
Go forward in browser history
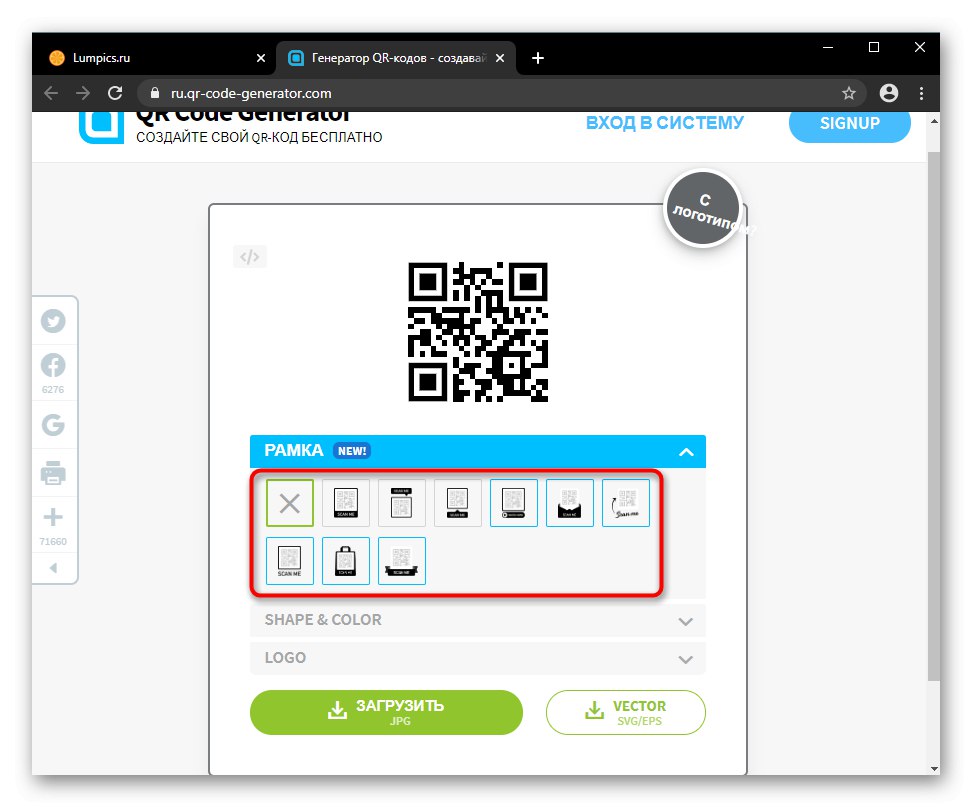pos(82,93)
